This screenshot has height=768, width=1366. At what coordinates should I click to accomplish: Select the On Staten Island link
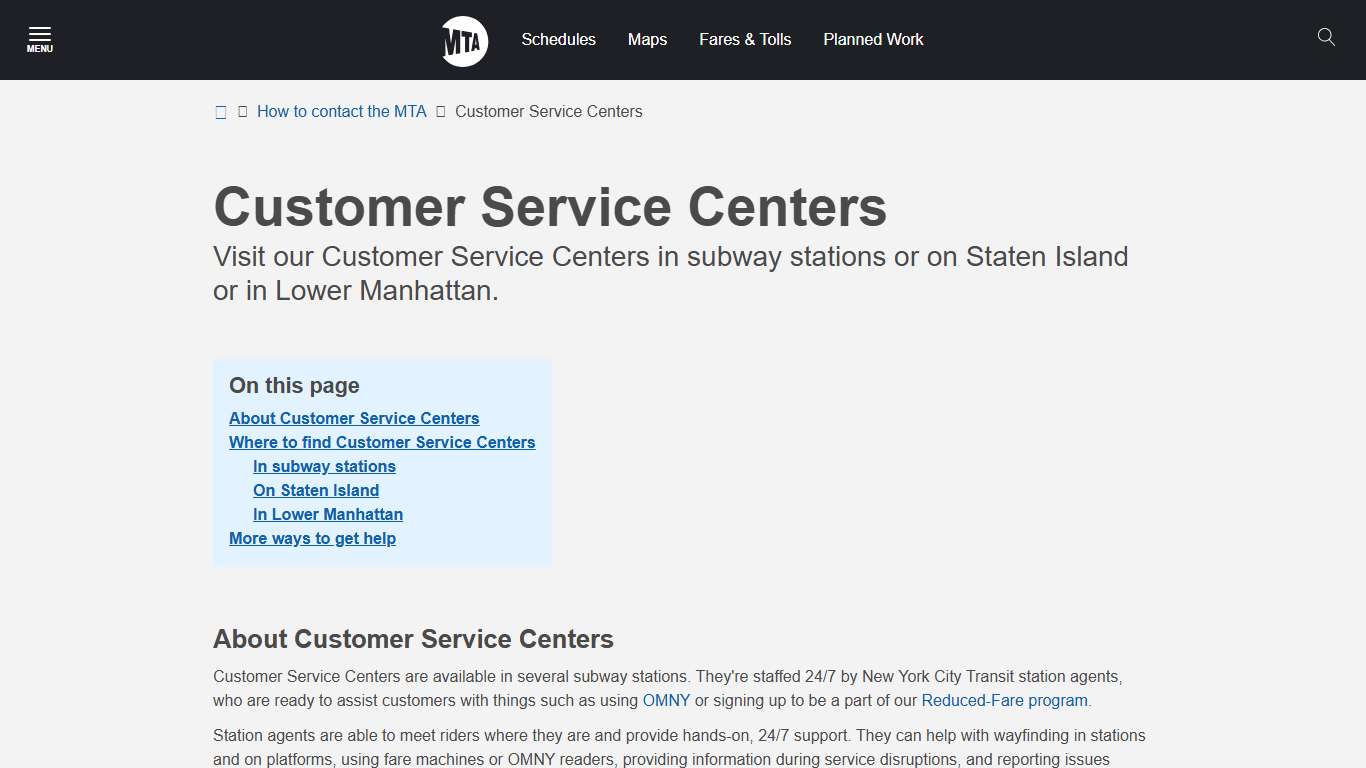316,490
